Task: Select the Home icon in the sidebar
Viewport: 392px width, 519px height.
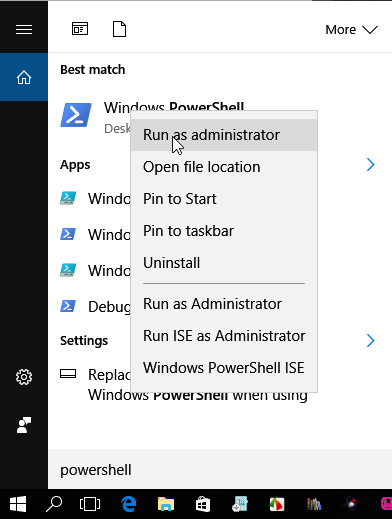Action: (24, 77)
